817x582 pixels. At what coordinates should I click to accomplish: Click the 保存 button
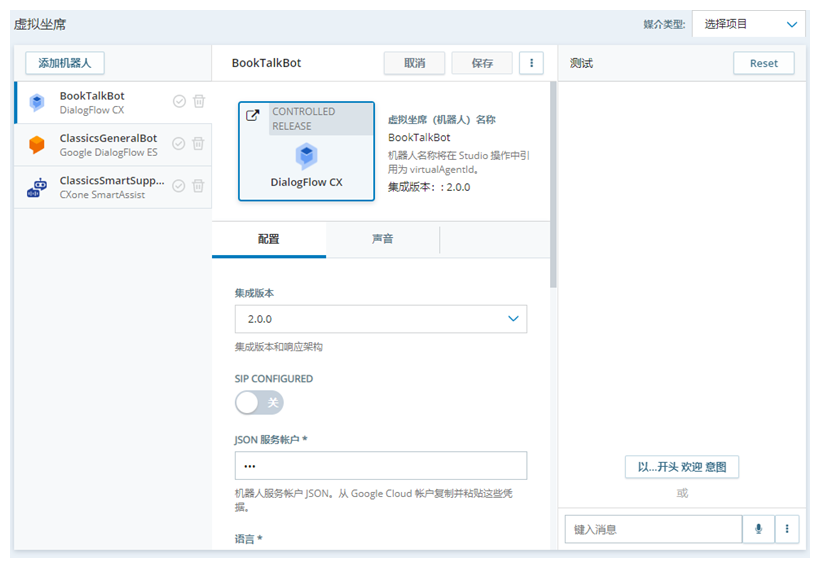point(482,63)
